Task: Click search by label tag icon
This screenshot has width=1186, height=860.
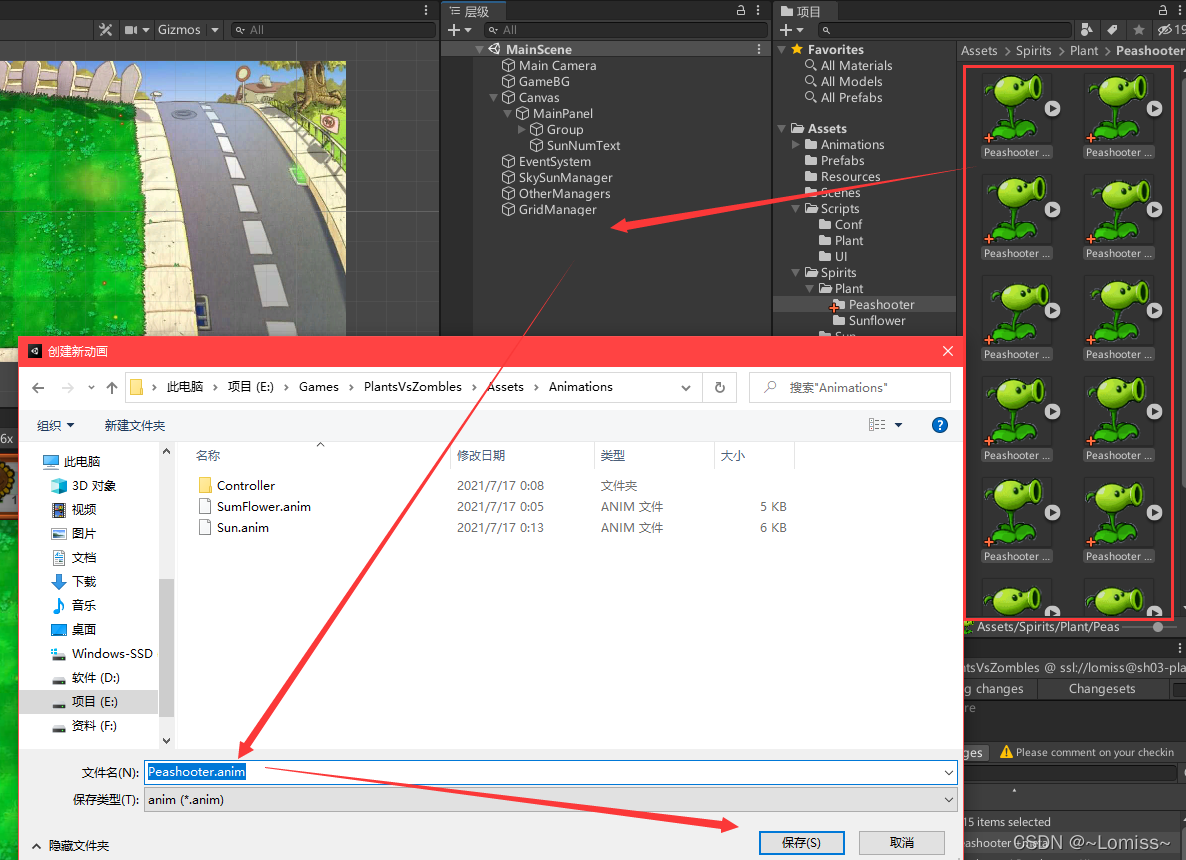Action: [1112, 29]
